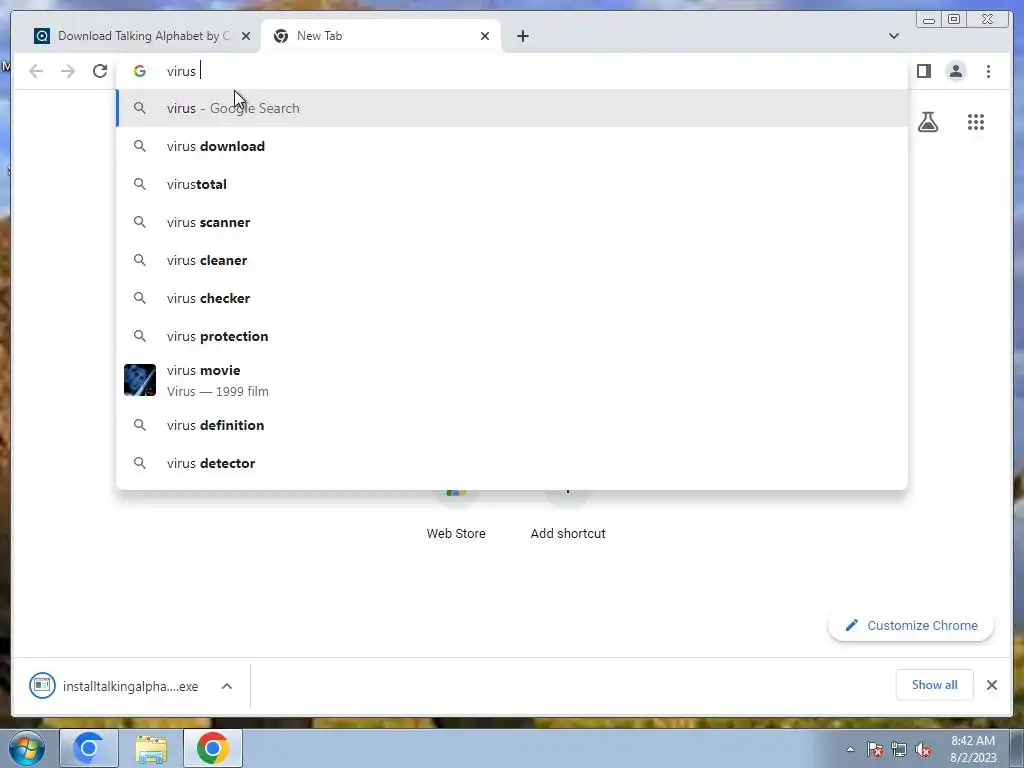Select the New Tab tab

[381, 36]
